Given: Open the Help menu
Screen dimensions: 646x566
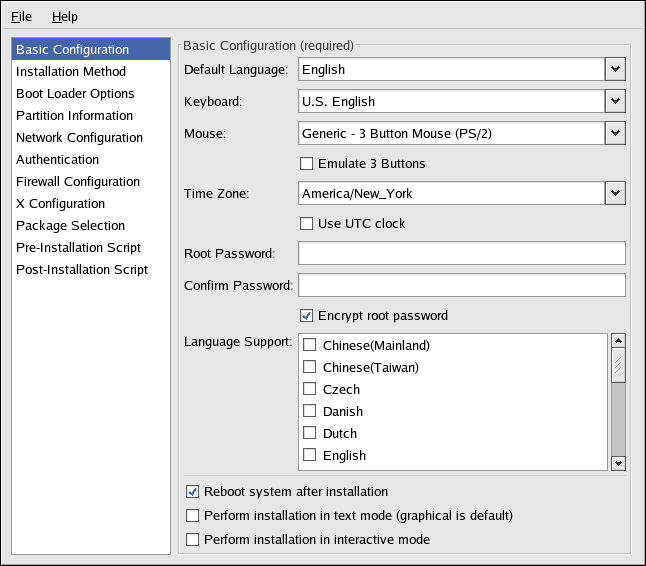Looking at the screenshot, I should pyautogui.click(x=64, y=17).
